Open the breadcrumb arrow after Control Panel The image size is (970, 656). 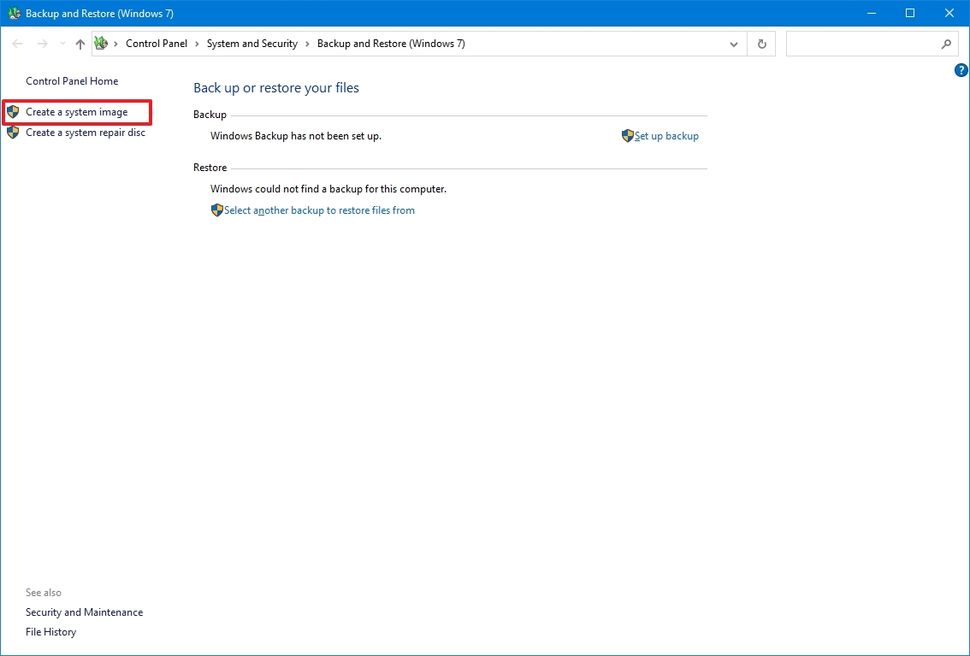tap(196, 43)
